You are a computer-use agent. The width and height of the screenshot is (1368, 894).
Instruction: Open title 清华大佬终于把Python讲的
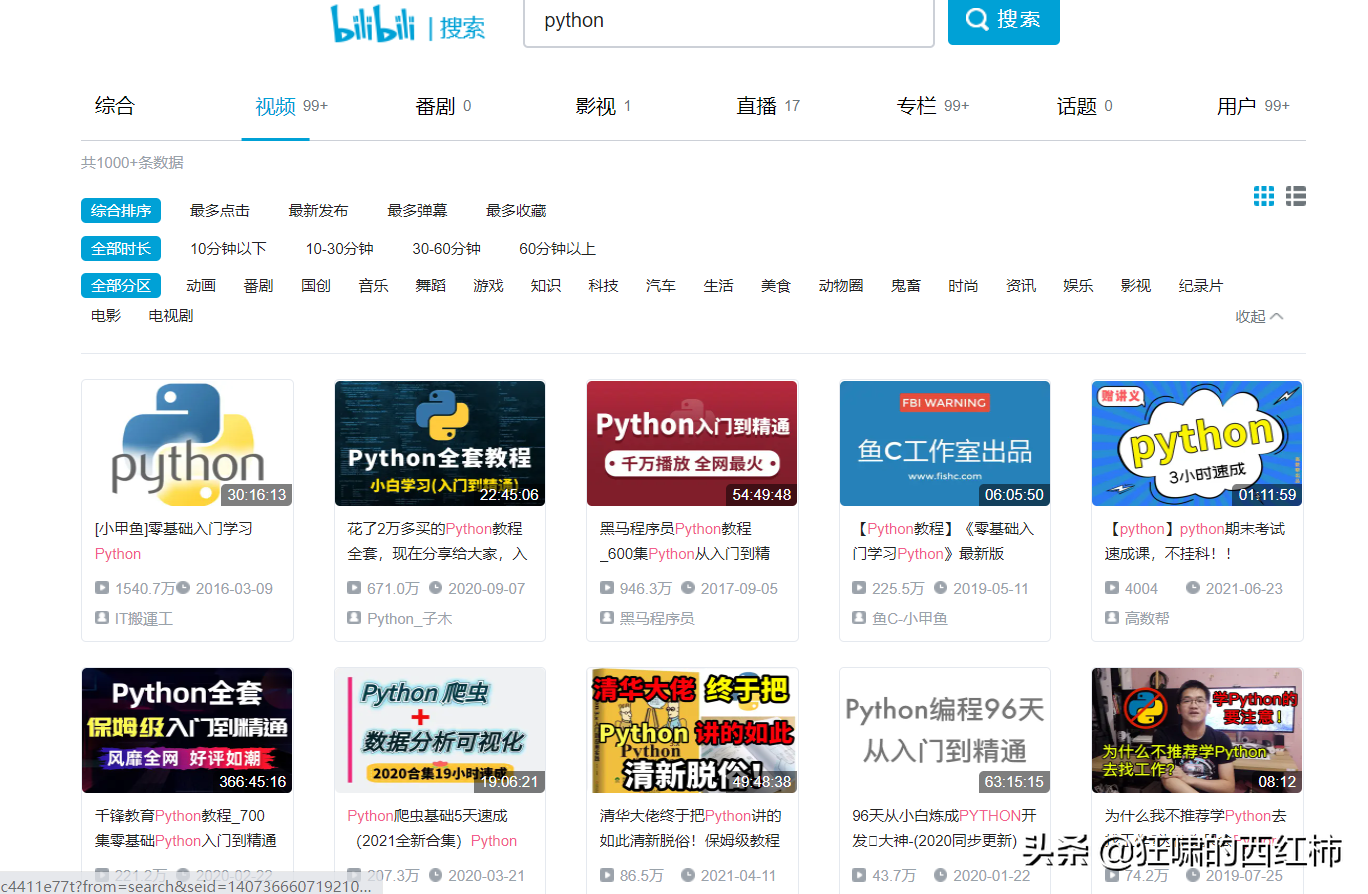[691, 828]
